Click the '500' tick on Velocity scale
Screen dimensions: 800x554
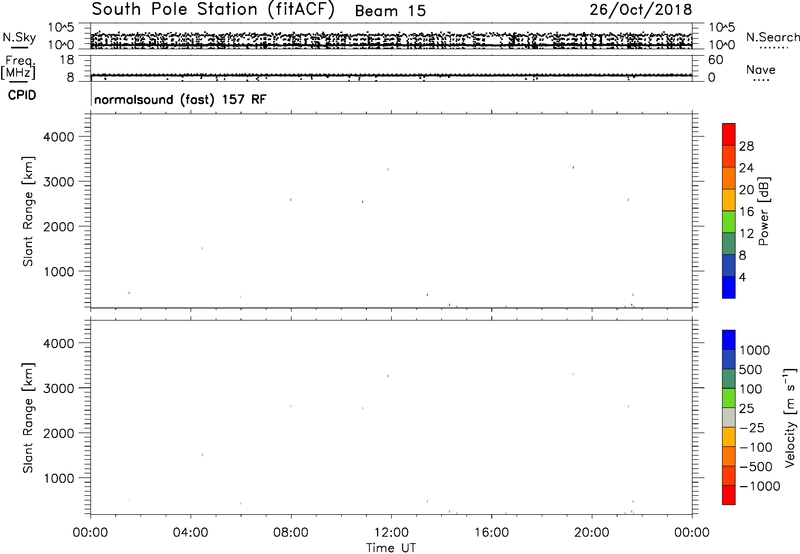751,370
